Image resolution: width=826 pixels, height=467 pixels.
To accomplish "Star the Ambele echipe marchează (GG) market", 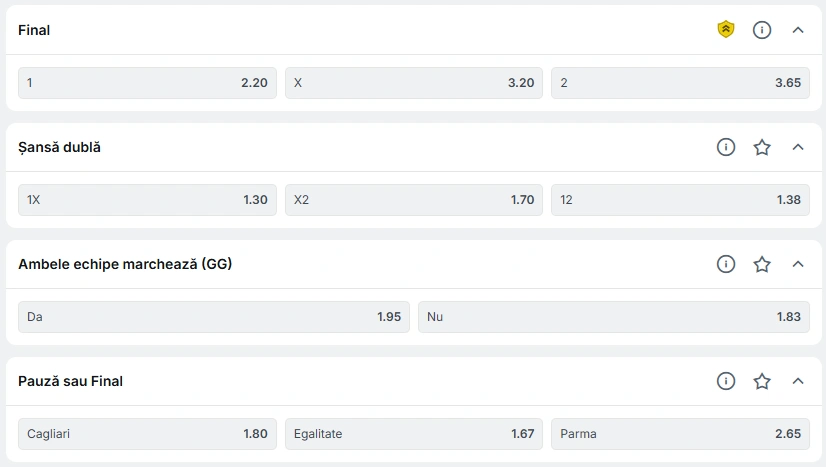I will point(761,264).
